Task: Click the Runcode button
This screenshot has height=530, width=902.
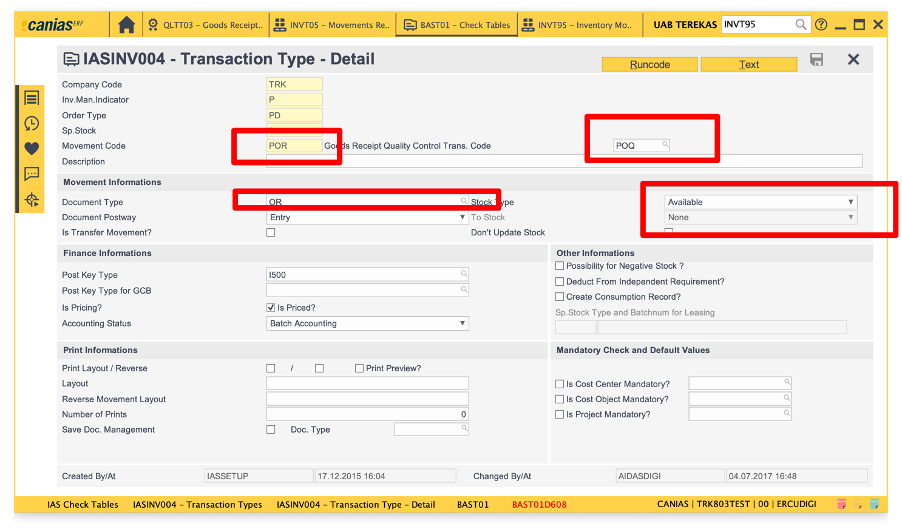Action: (649, 64)
